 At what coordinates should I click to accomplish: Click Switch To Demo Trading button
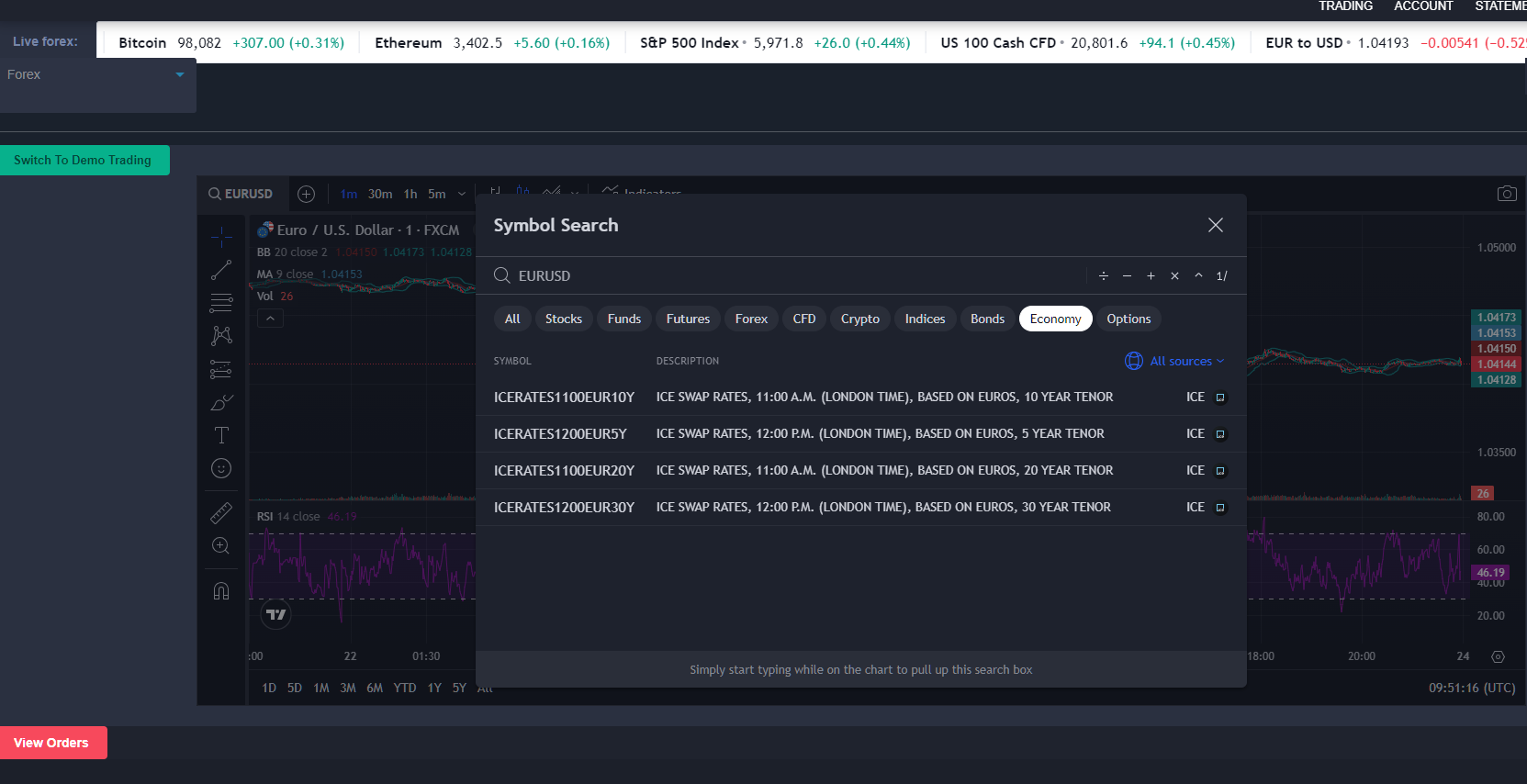84,160
